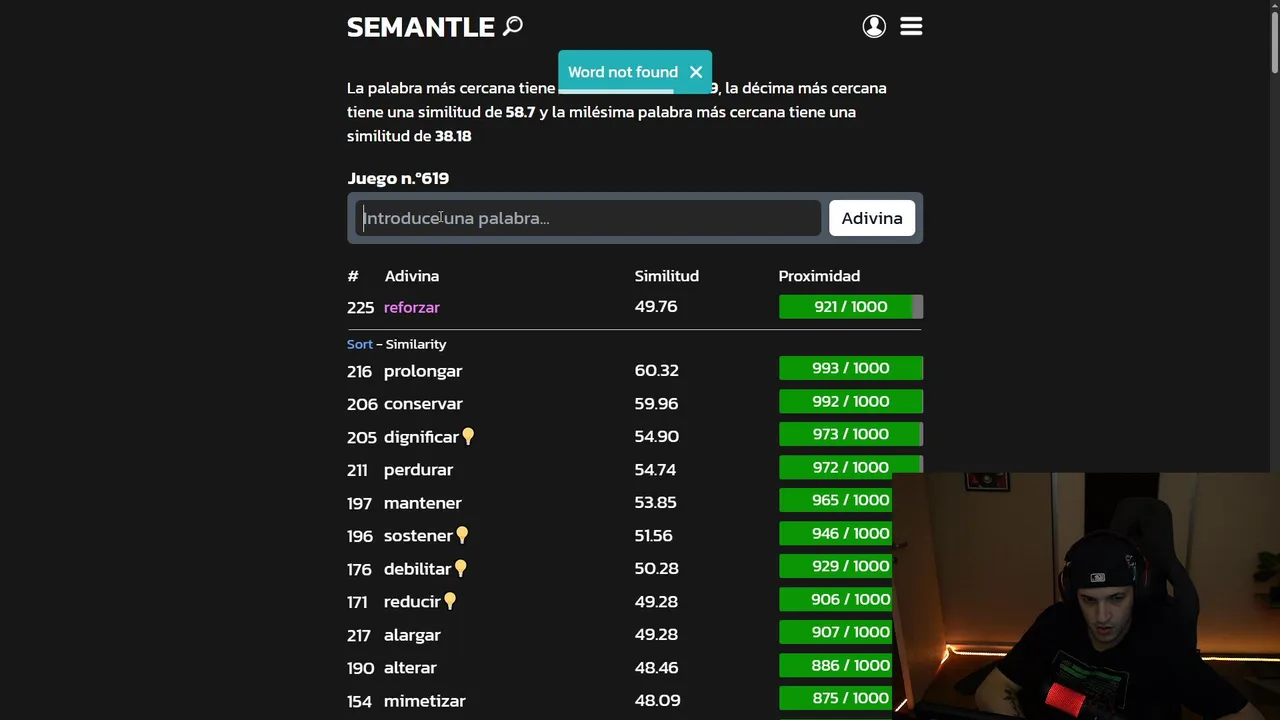Click the Similitud column header
This screenshot has height=720, width=1280.
point(666,276)
